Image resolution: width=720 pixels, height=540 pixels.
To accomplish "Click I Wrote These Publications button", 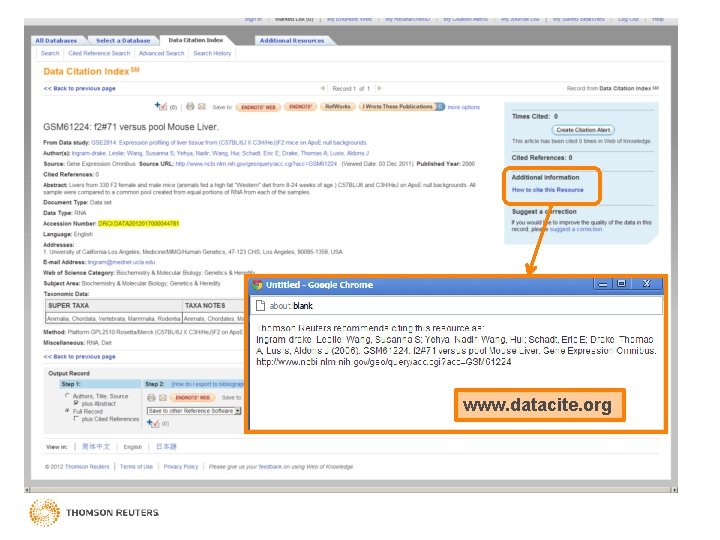I will point(398,107).
